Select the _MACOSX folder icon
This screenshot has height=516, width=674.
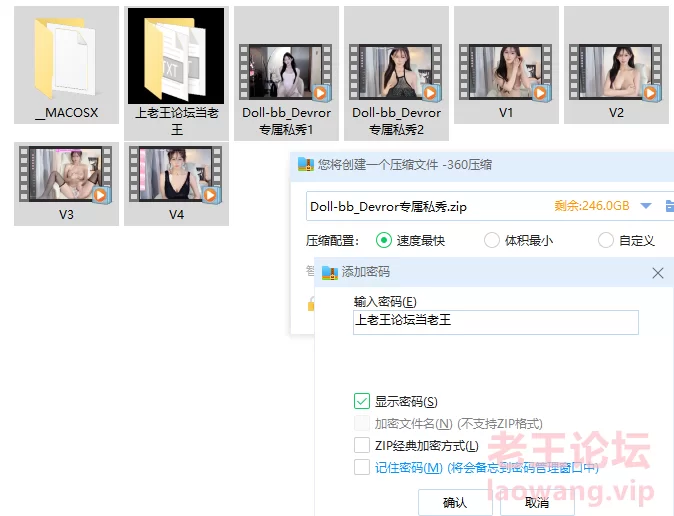click(x=65, y=57)
